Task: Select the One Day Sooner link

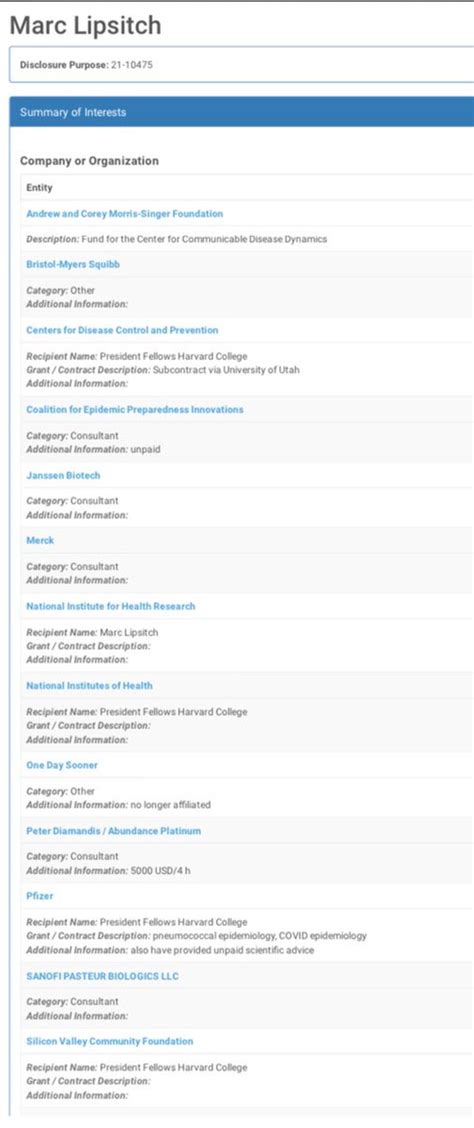Action: coord(62,765)
